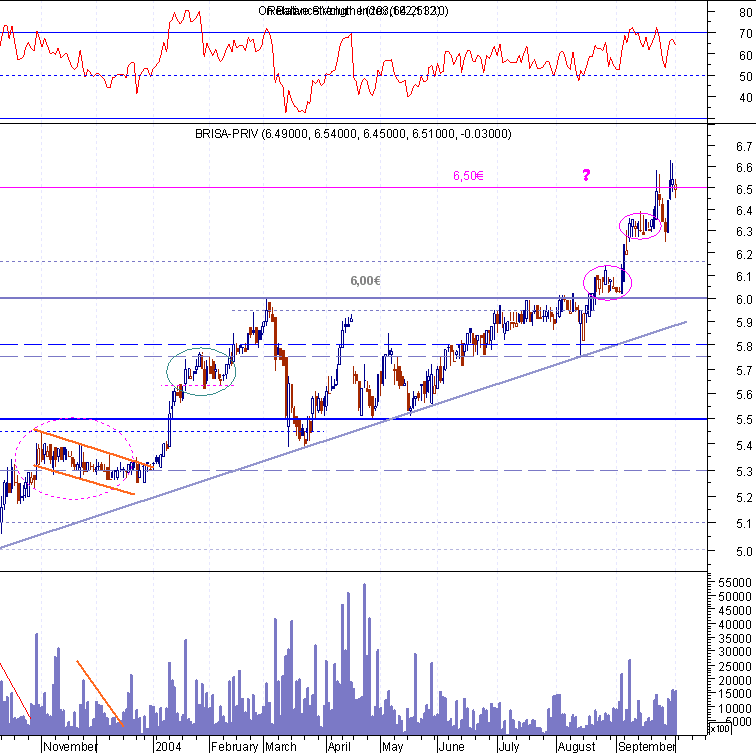Image resolution: width=756 pixels, height=753 pixels.
Task: Click the magenta 6,50€ resistance label
Action: point(468,175)
